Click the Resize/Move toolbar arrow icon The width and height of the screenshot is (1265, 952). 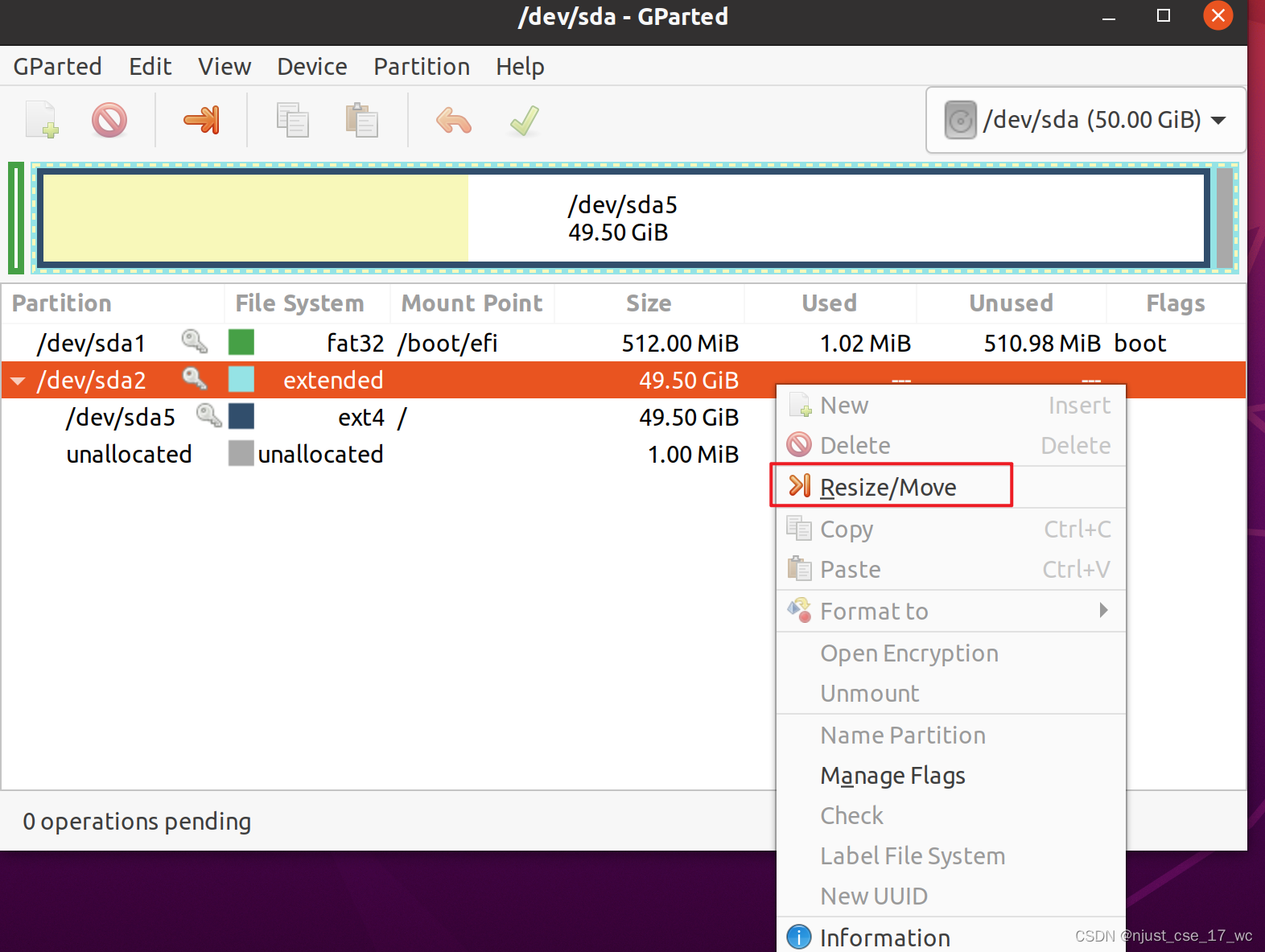click(x=201, y=120)
